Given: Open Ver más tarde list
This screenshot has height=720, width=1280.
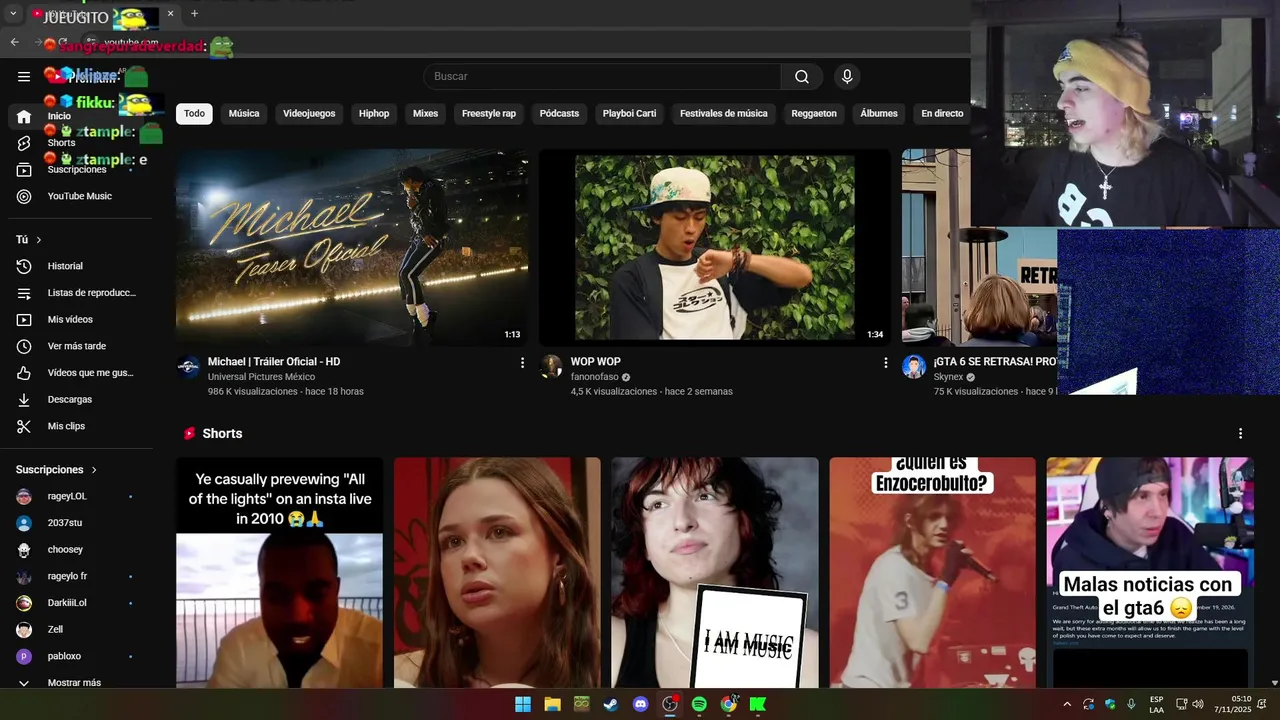Looking at the screenshot, I should (x=80, y=346).
